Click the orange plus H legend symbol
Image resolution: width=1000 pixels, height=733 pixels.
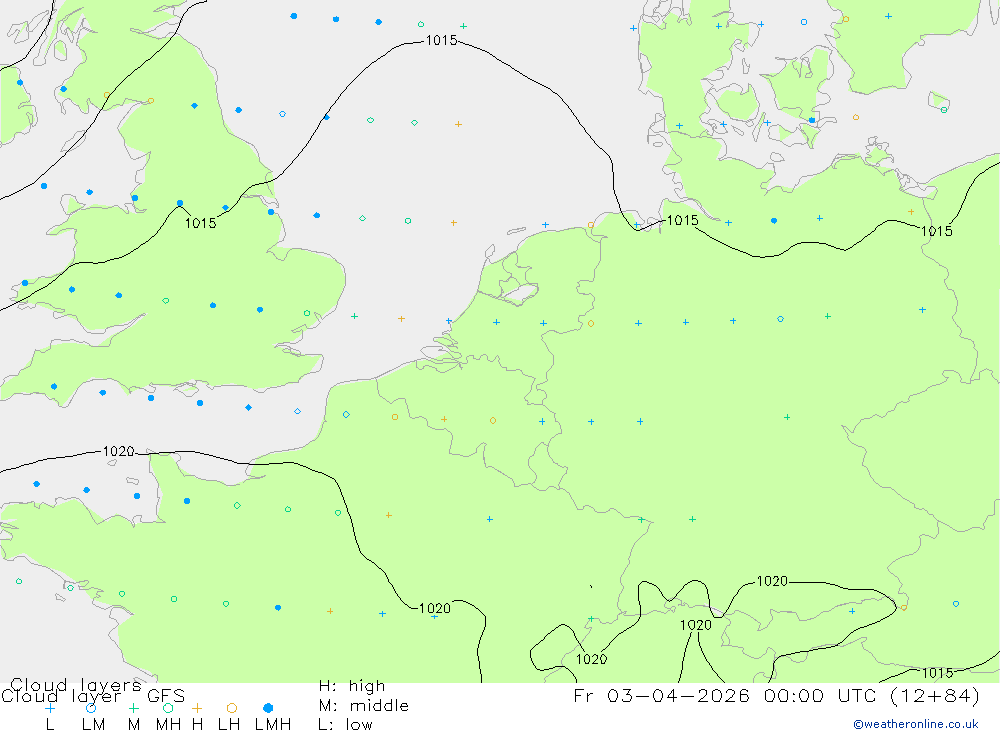(197, 708)
